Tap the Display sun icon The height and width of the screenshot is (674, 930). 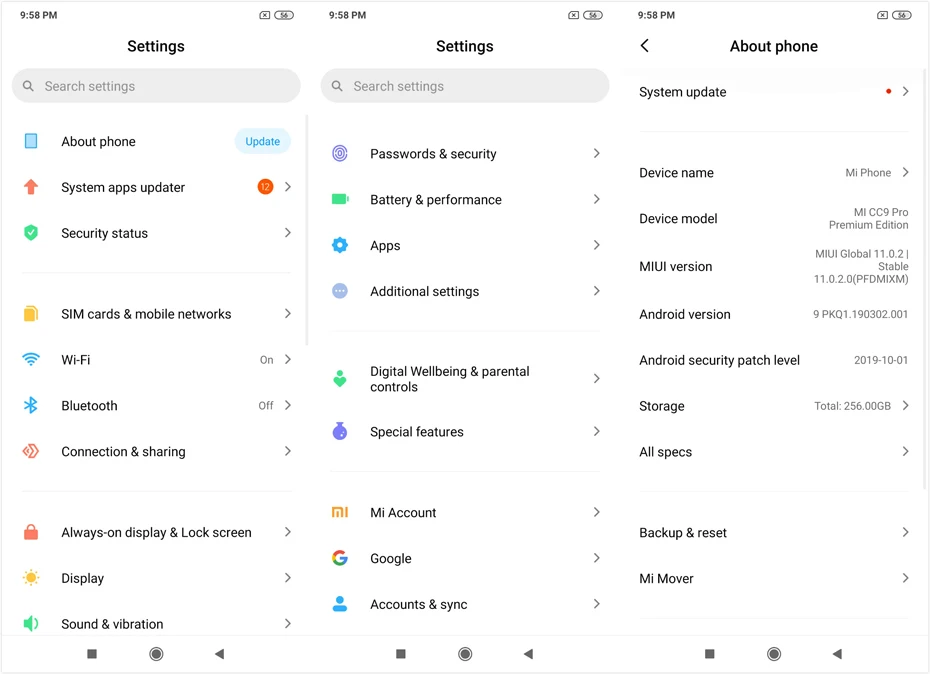[x=31, y=577]
